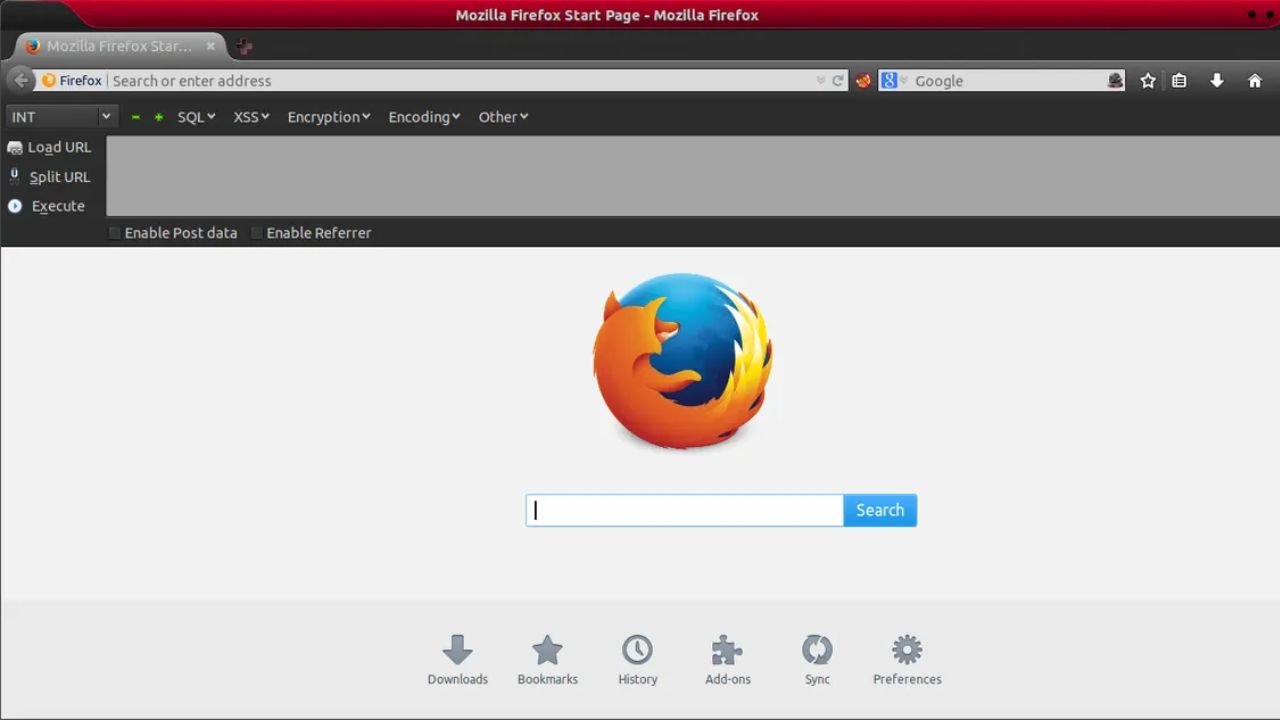Click the Load URL button
Screen dimensions: 1280x720
click(x=50, y=147)
